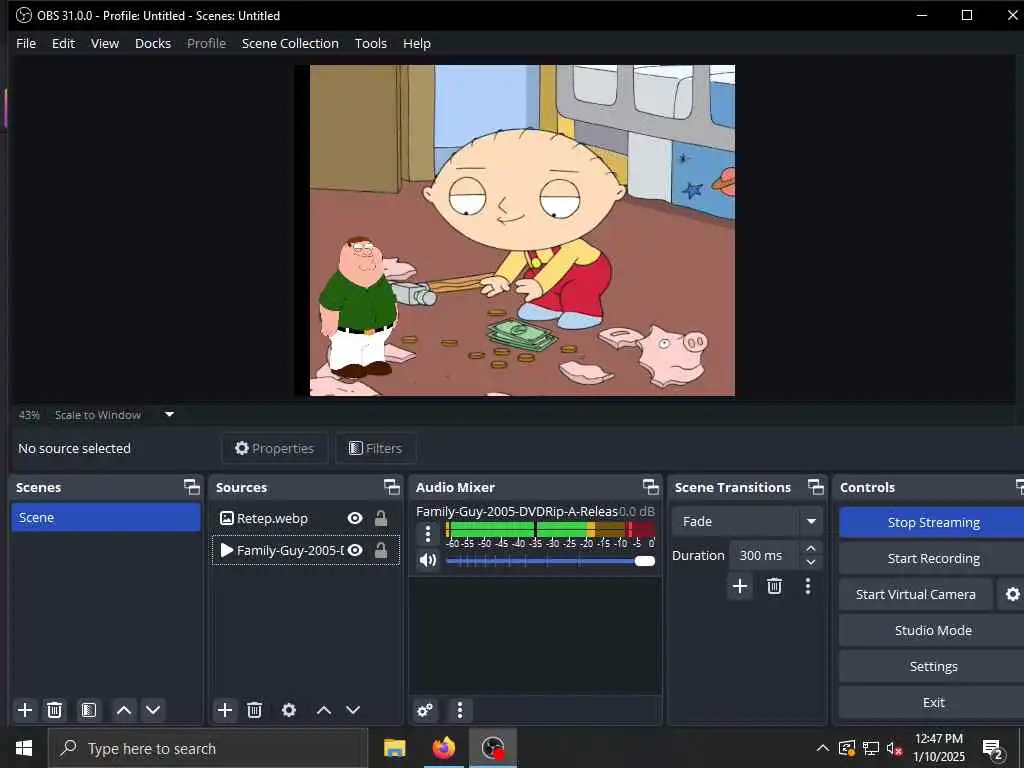Hide the Retep.webp source

tap(355, 519)
